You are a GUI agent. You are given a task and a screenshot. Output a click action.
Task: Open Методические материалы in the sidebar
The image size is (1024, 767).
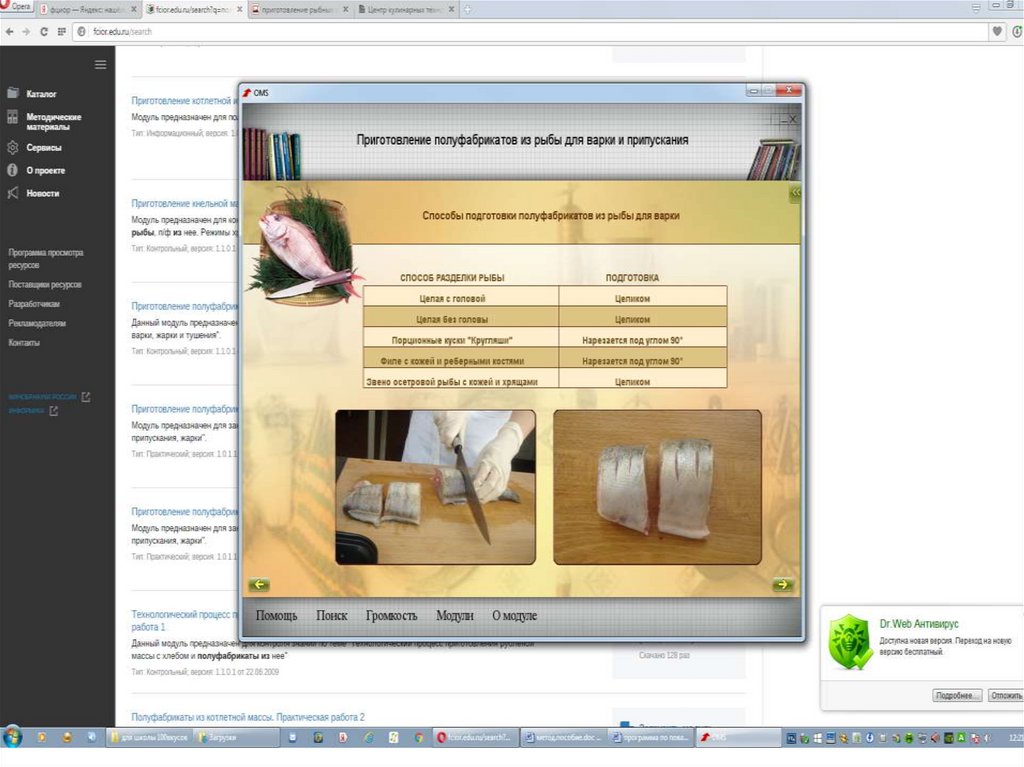pos(53,122)
